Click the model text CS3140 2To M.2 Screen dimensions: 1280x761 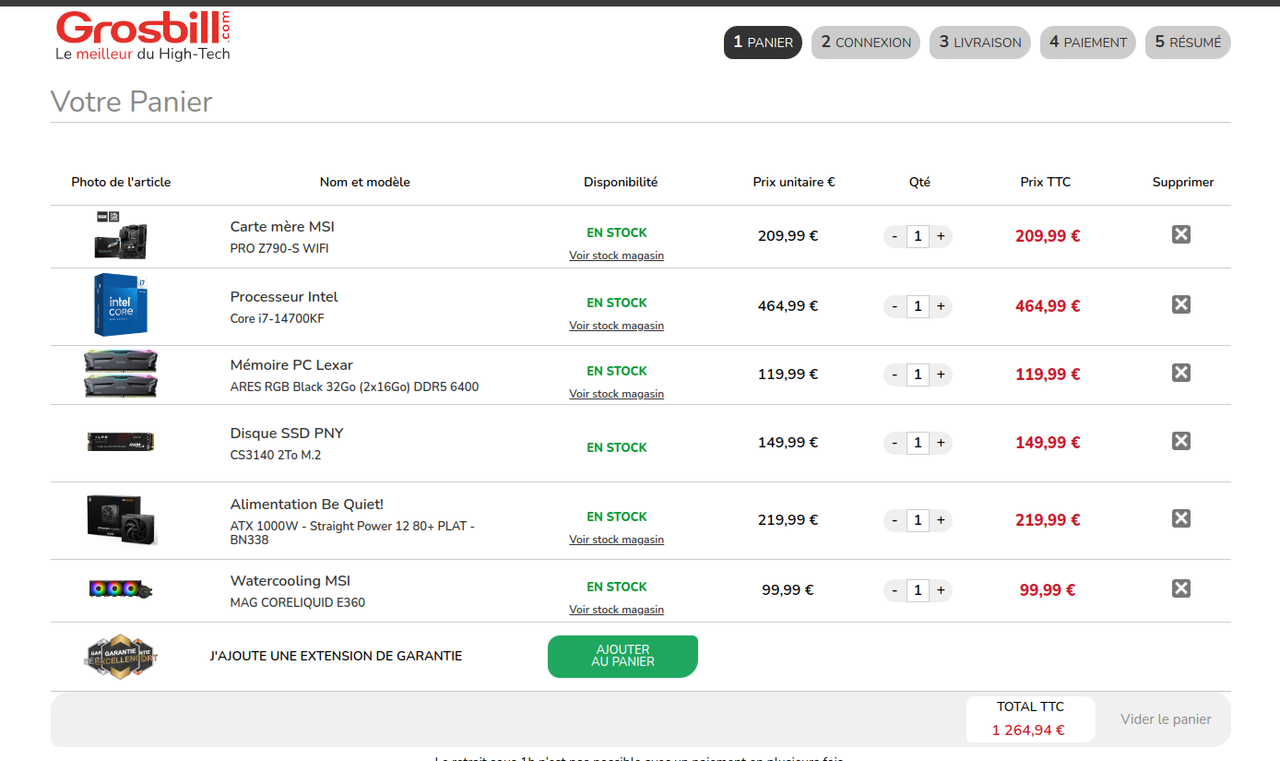tap(275, 455)
